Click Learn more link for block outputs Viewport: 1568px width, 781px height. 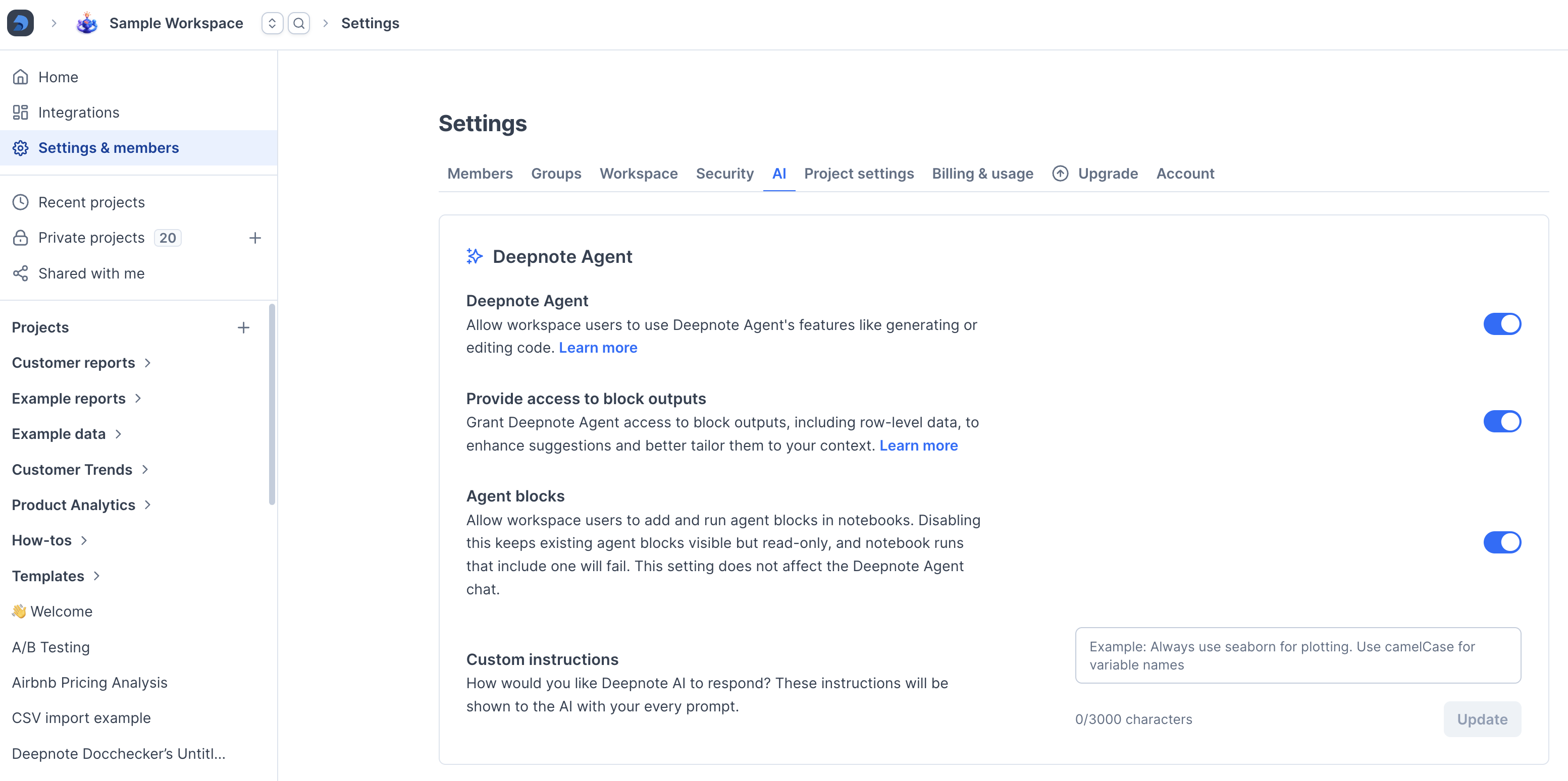pos(918,446)
